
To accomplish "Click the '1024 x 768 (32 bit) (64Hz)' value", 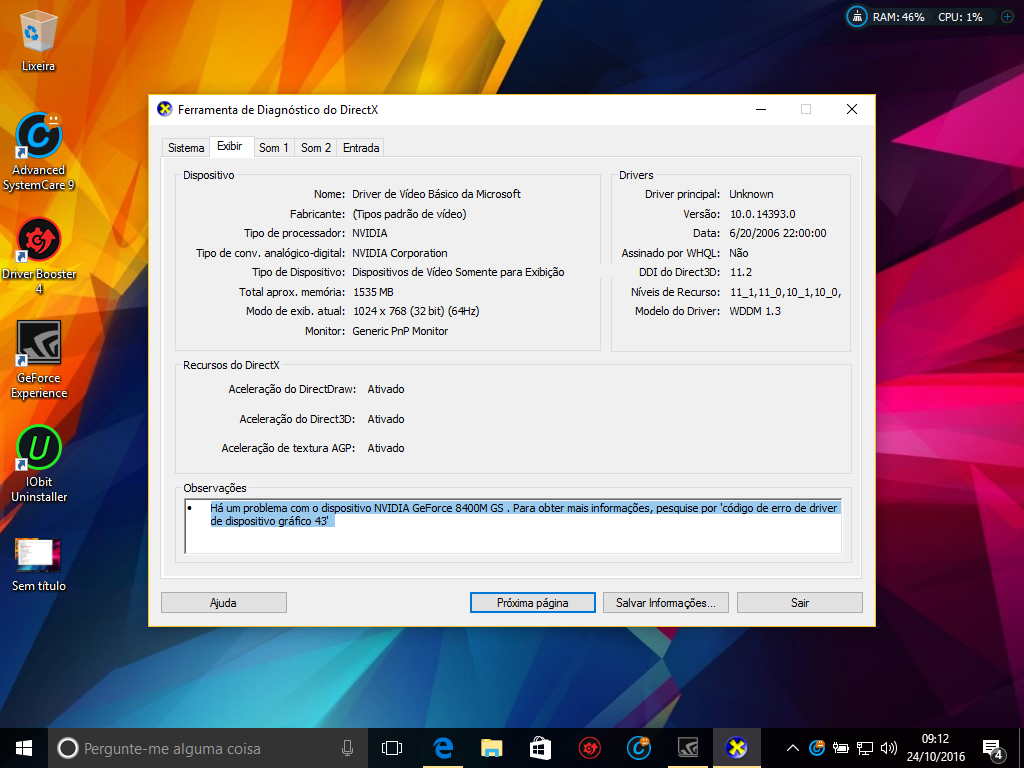I will pyautogui.click(x=416, y=312).
